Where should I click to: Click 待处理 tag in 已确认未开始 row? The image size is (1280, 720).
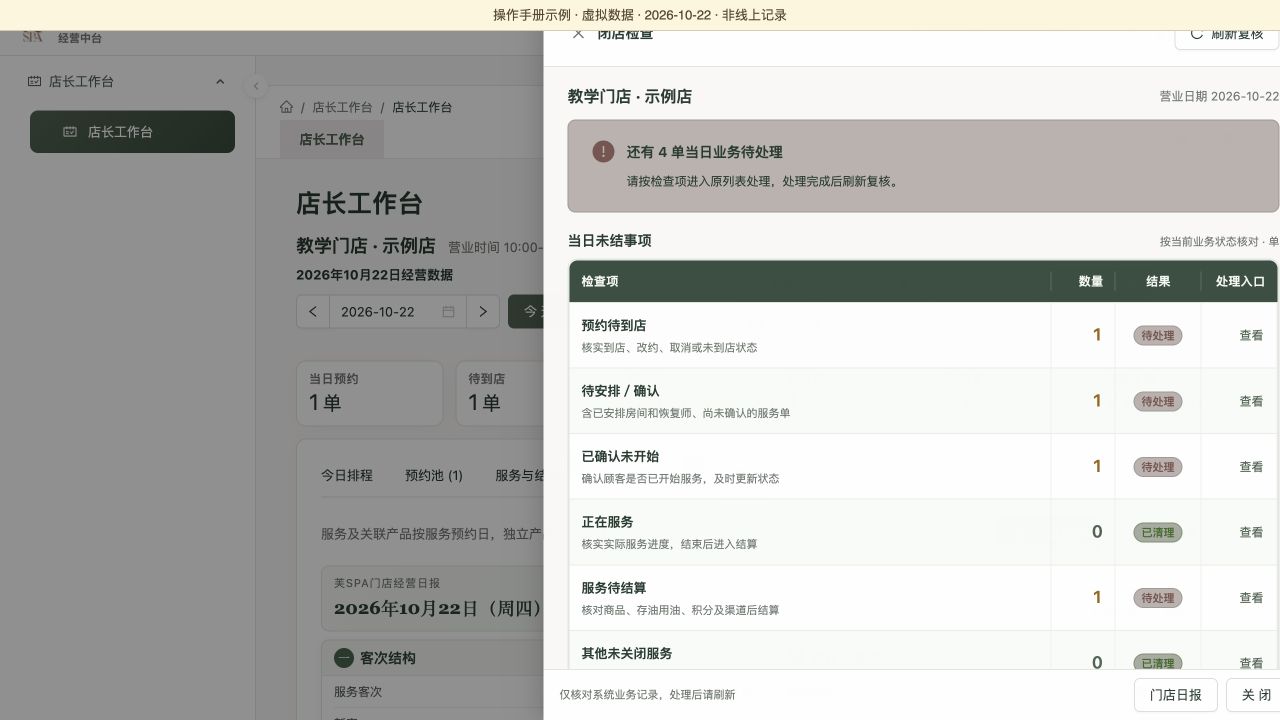[1158, 467]
